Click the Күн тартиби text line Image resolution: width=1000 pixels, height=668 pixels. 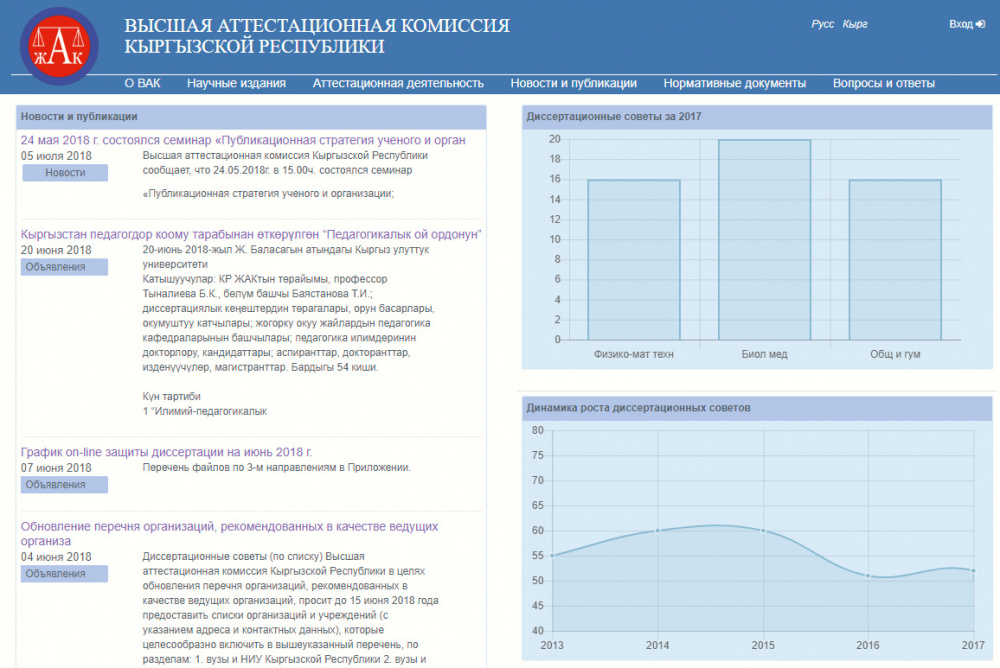(x=172, y=397)
